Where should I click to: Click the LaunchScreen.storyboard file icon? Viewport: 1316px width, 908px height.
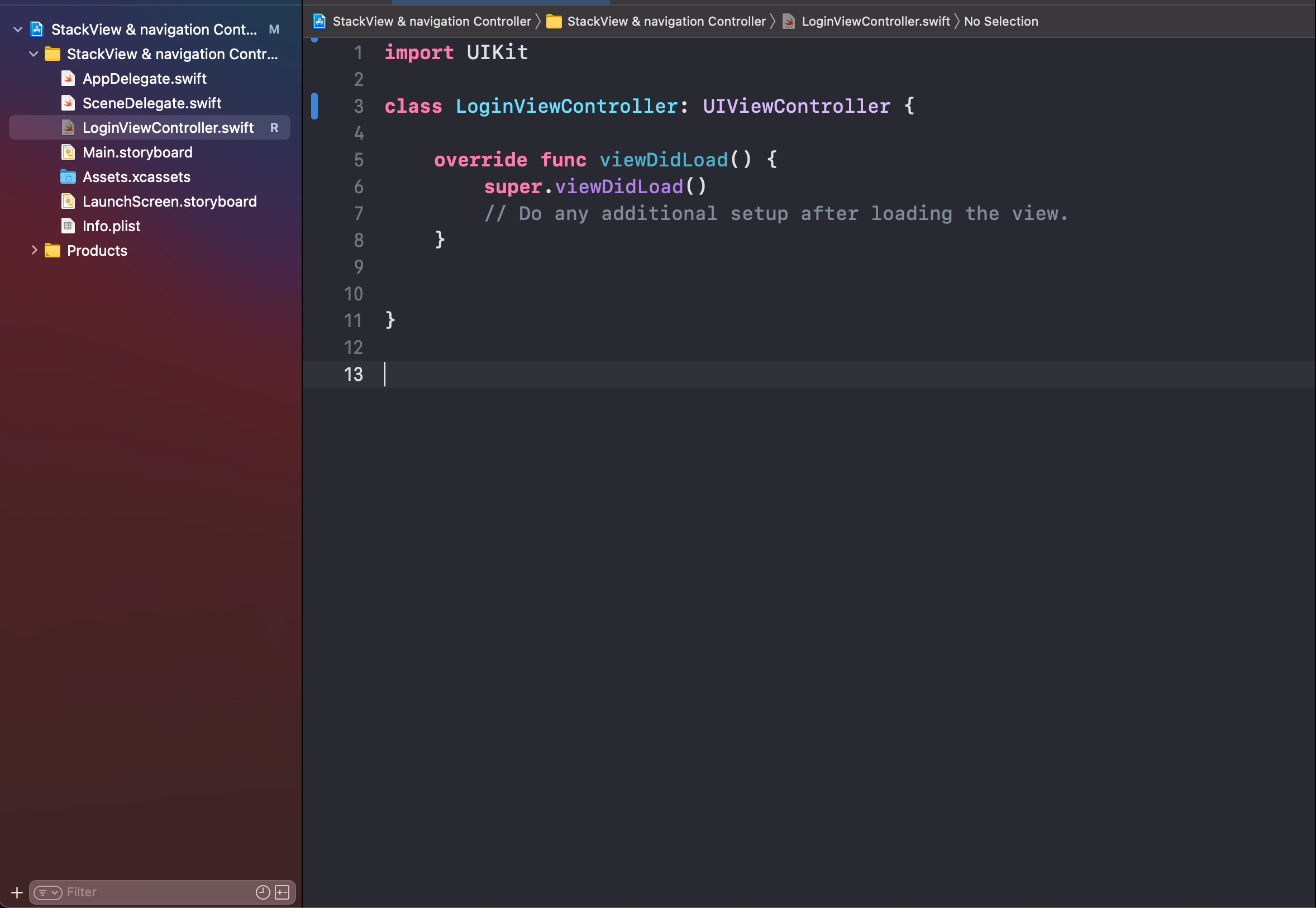(68, 202)
